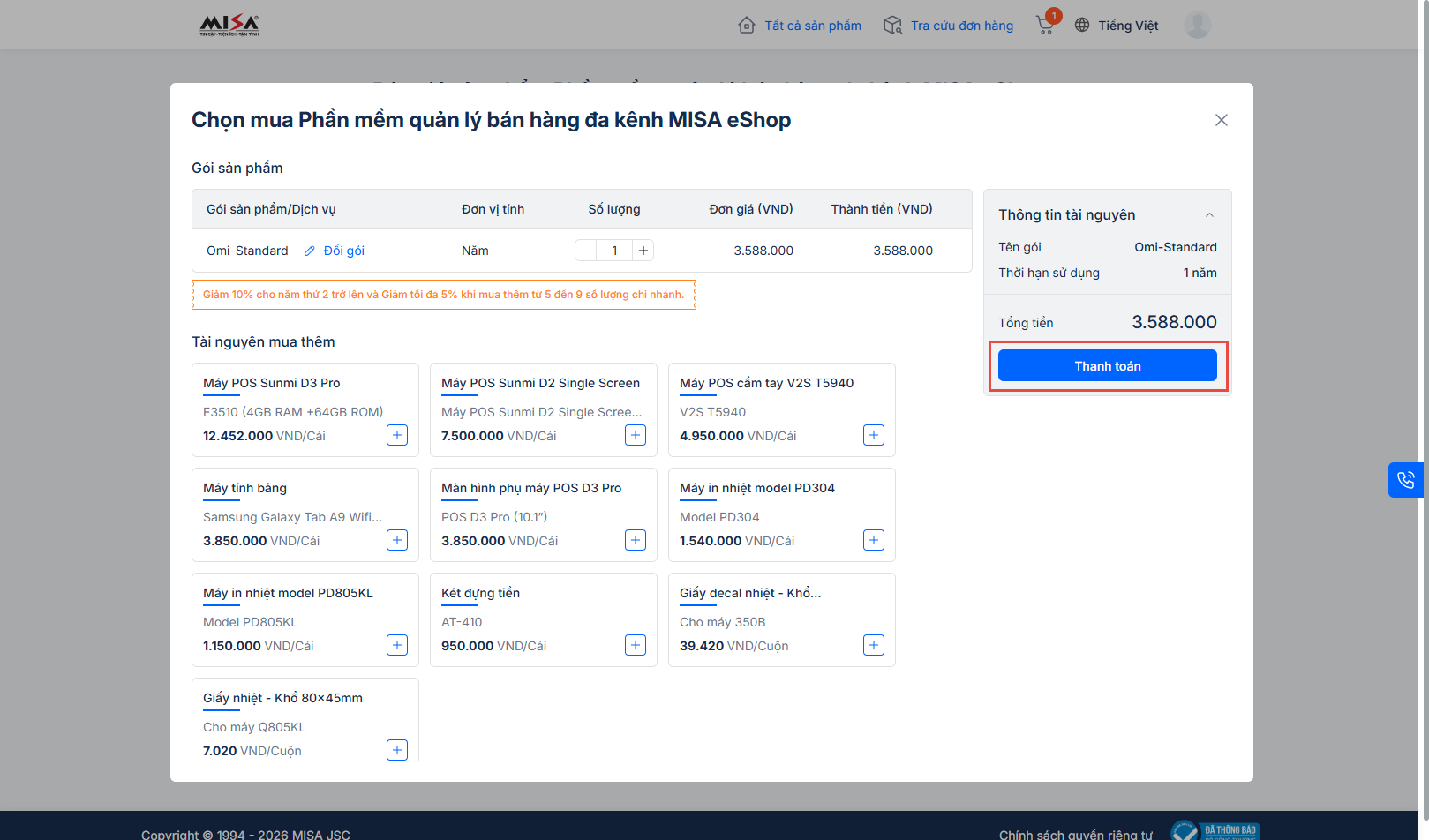Click the Đổi gói link

tap(344, 251)
